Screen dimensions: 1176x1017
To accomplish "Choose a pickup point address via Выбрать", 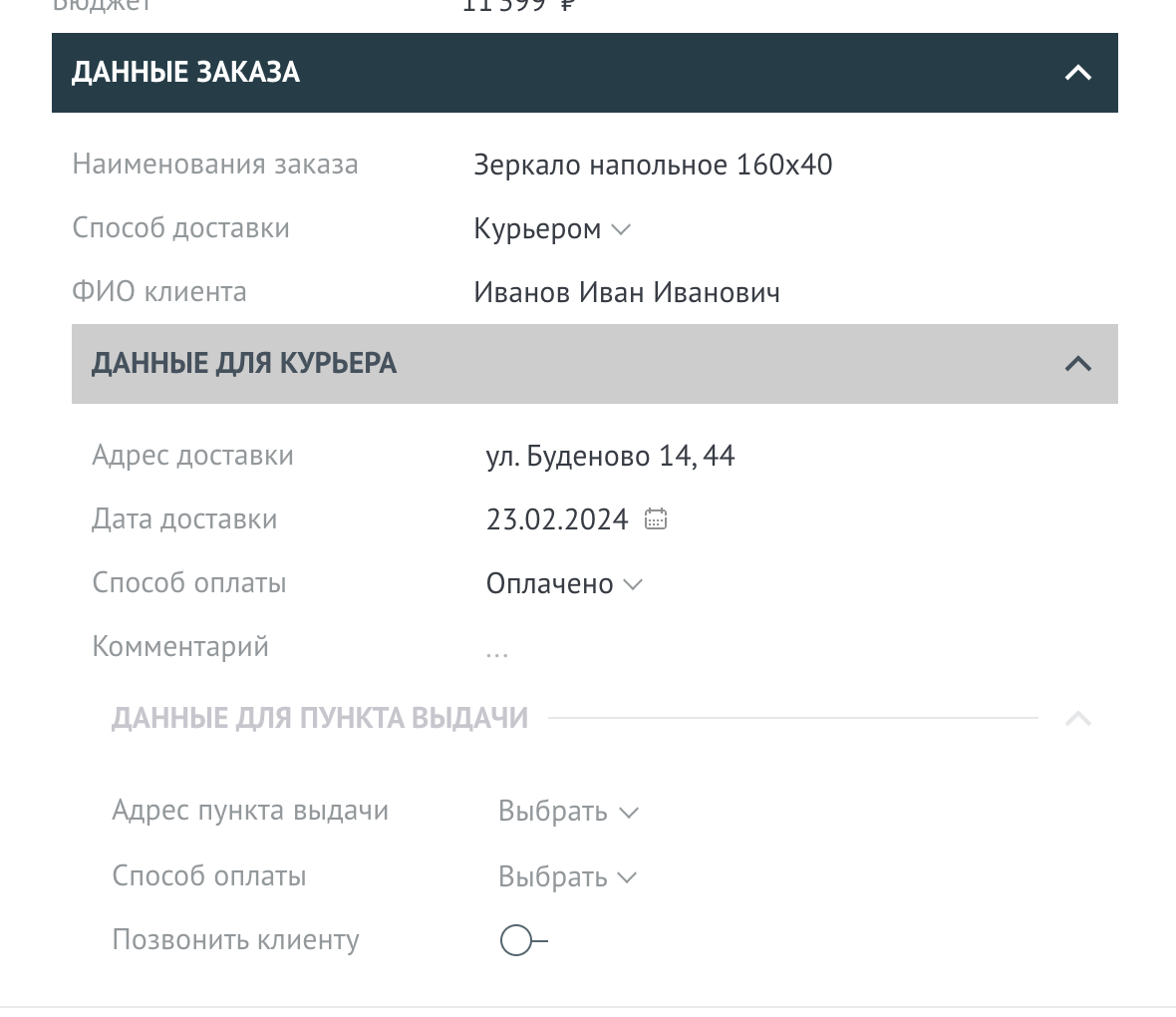I will tap(567, 813).
